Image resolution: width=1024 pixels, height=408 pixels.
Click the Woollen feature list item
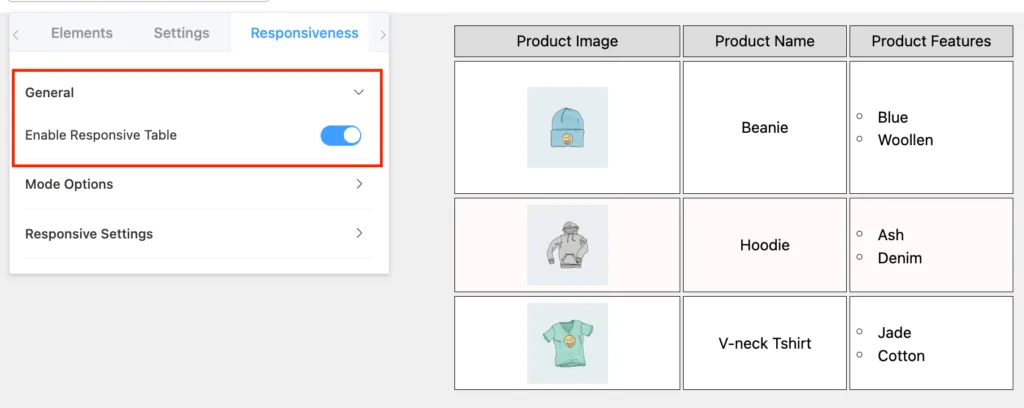point(905,140)
